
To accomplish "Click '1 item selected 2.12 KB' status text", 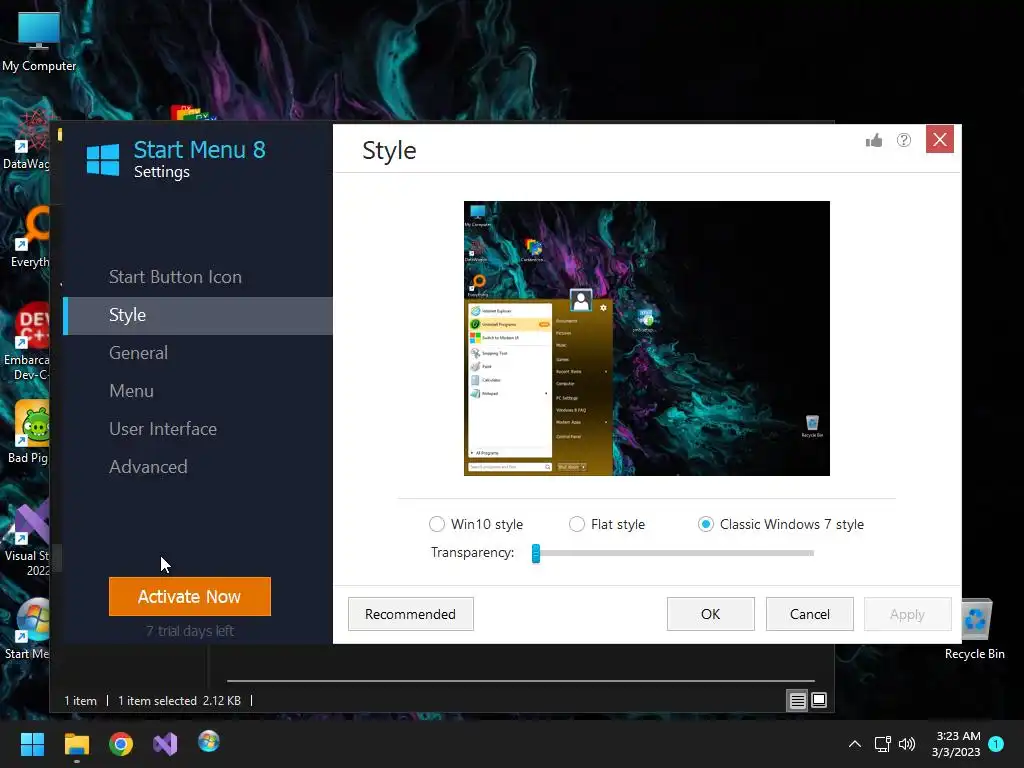I will (x=180, y=701).
